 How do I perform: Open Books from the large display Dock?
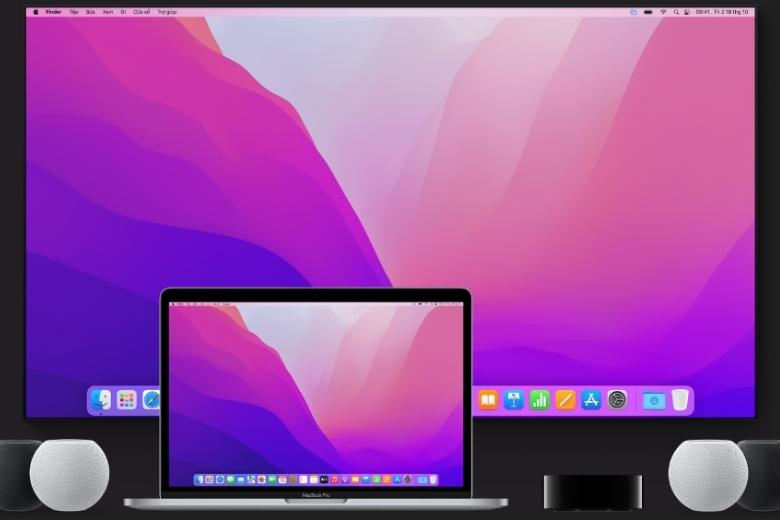[x=488, y=400]
